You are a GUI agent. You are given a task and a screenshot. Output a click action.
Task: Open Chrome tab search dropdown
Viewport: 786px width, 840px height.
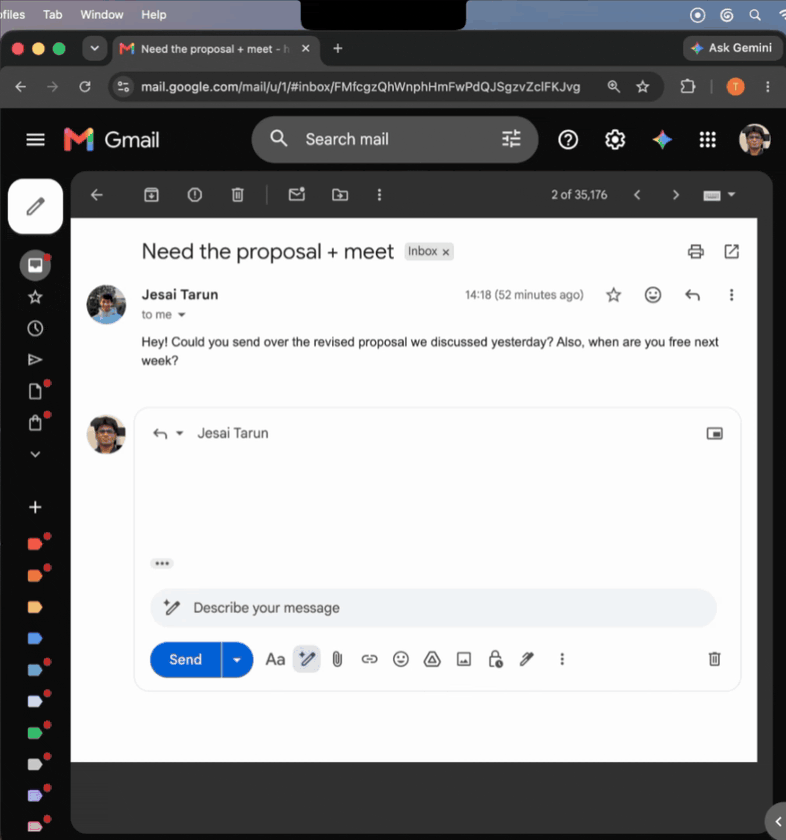coord(94,49)
